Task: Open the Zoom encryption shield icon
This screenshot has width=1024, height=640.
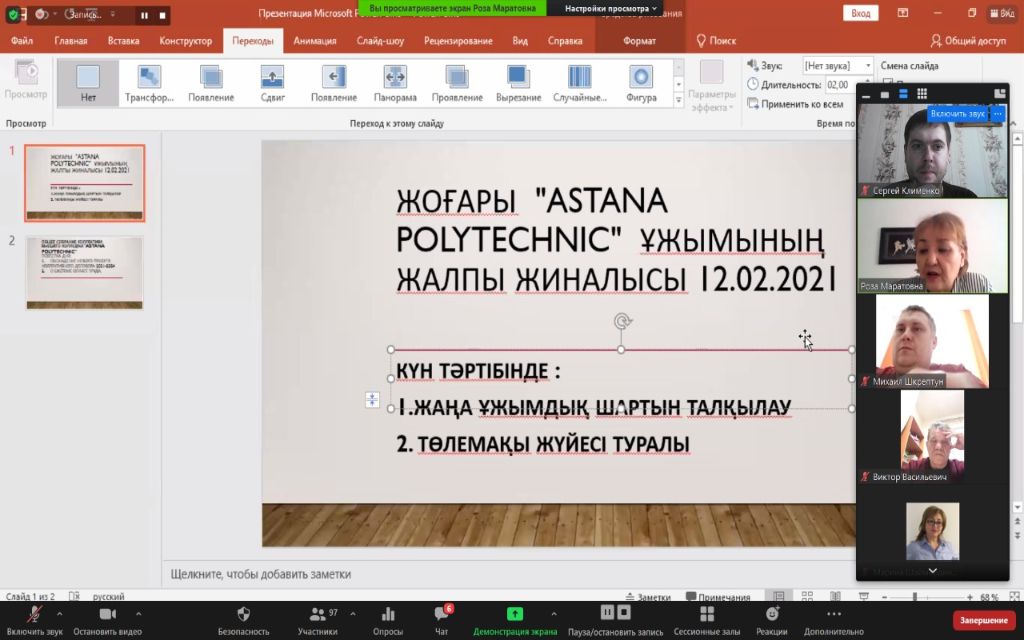Action: [x=13, y=14]
